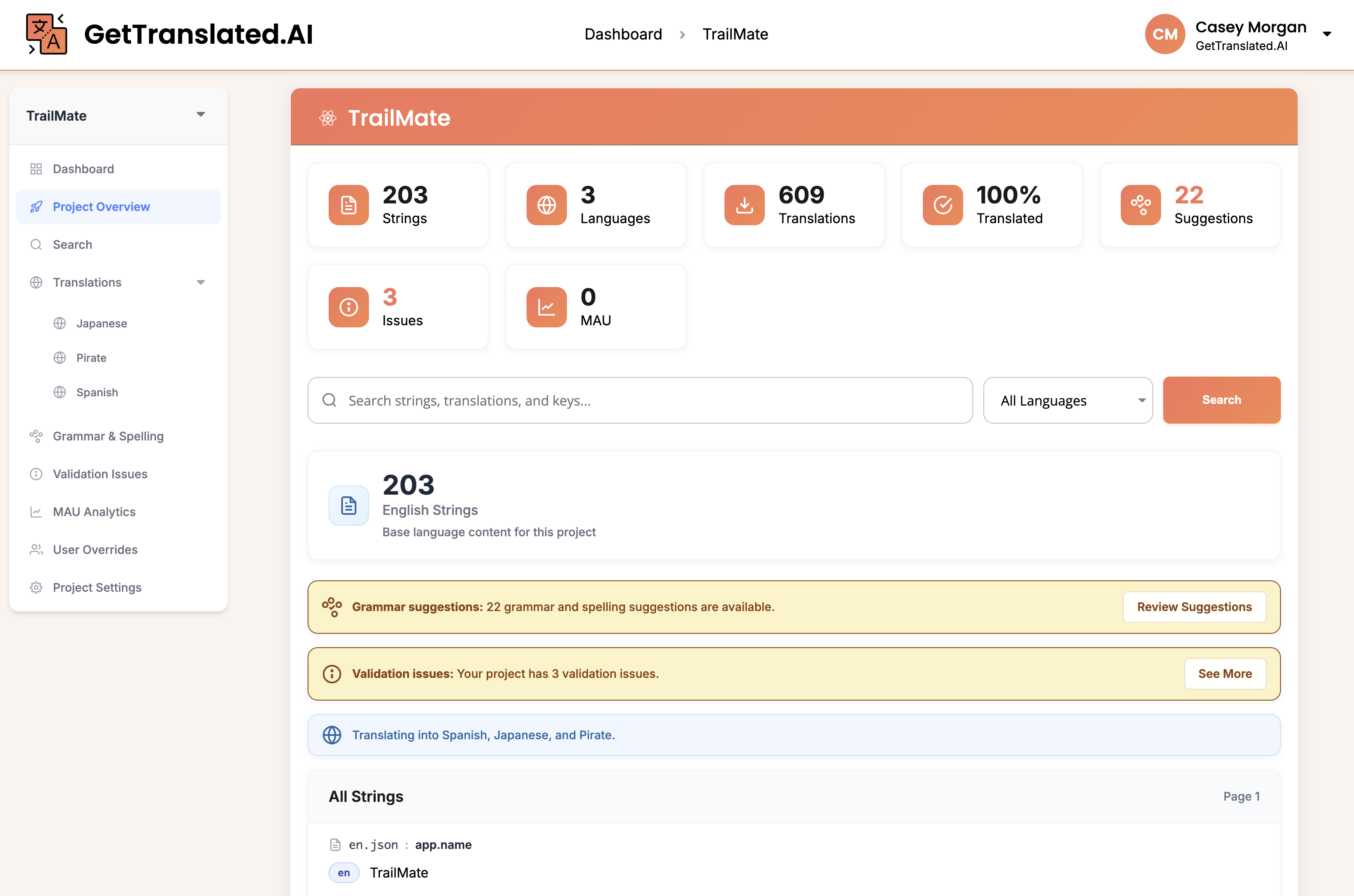This screenshot has height=896, width=1354.
Task: Click the User Overrides people icon
Action: (36, 549)
